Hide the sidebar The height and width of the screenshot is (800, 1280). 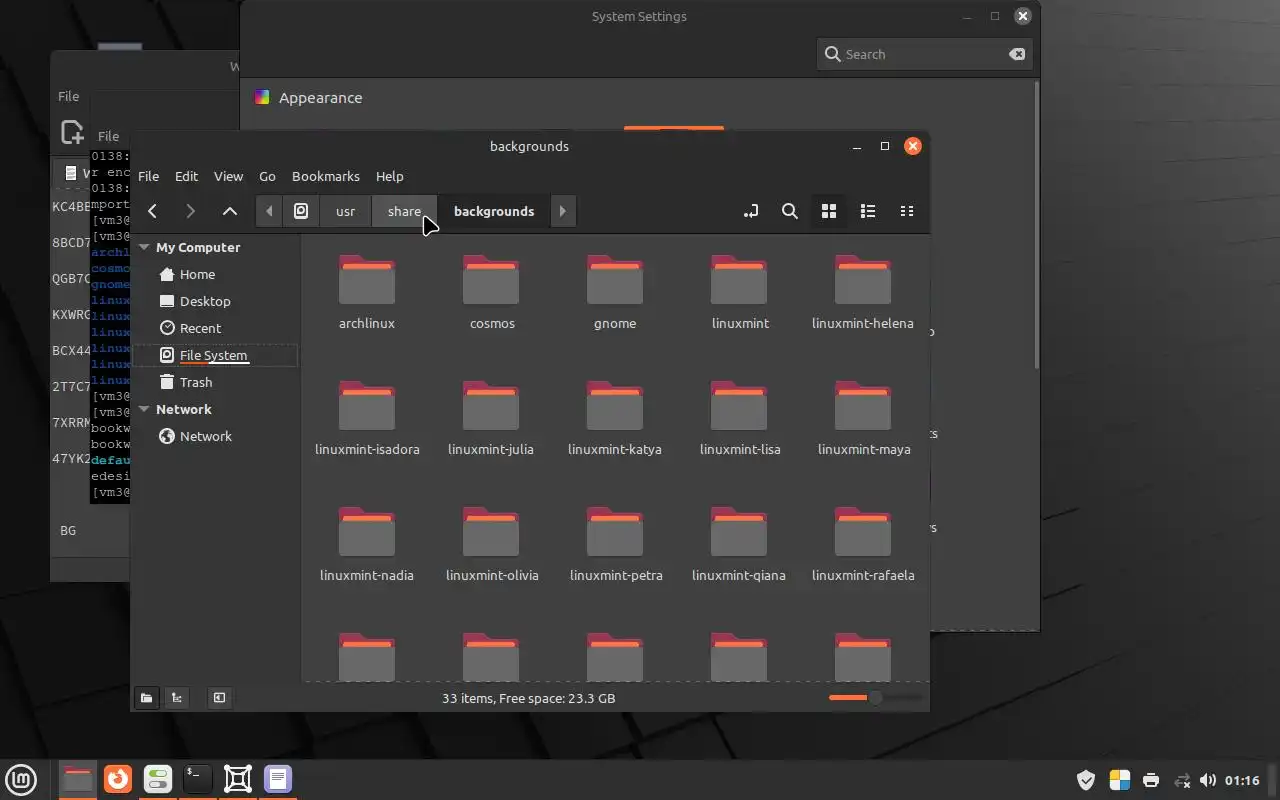pyautogui.click(x=219, y=698)
